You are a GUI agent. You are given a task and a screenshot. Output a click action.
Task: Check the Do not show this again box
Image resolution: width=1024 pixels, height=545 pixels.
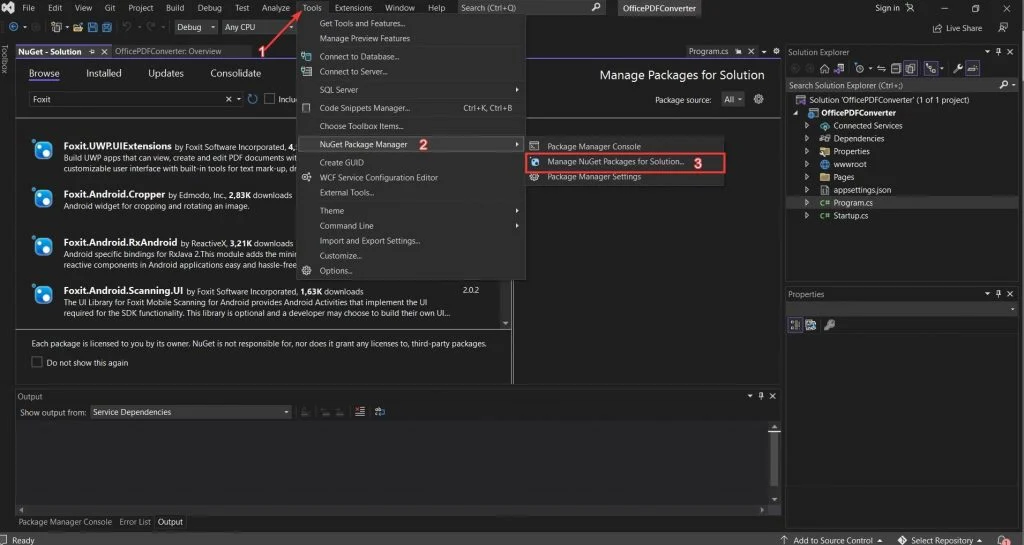37,362
